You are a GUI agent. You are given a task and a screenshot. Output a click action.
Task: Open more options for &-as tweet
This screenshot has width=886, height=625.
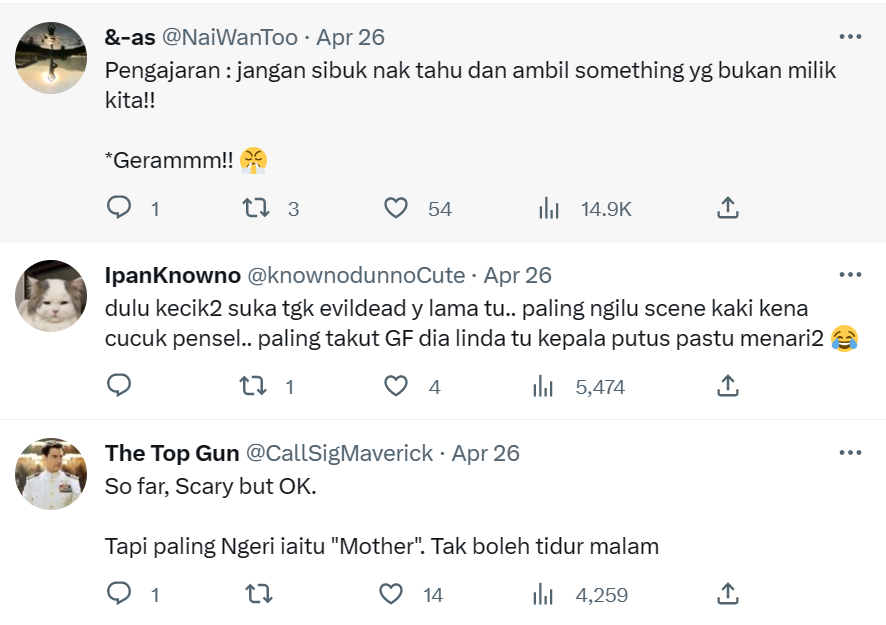(850, 37)
